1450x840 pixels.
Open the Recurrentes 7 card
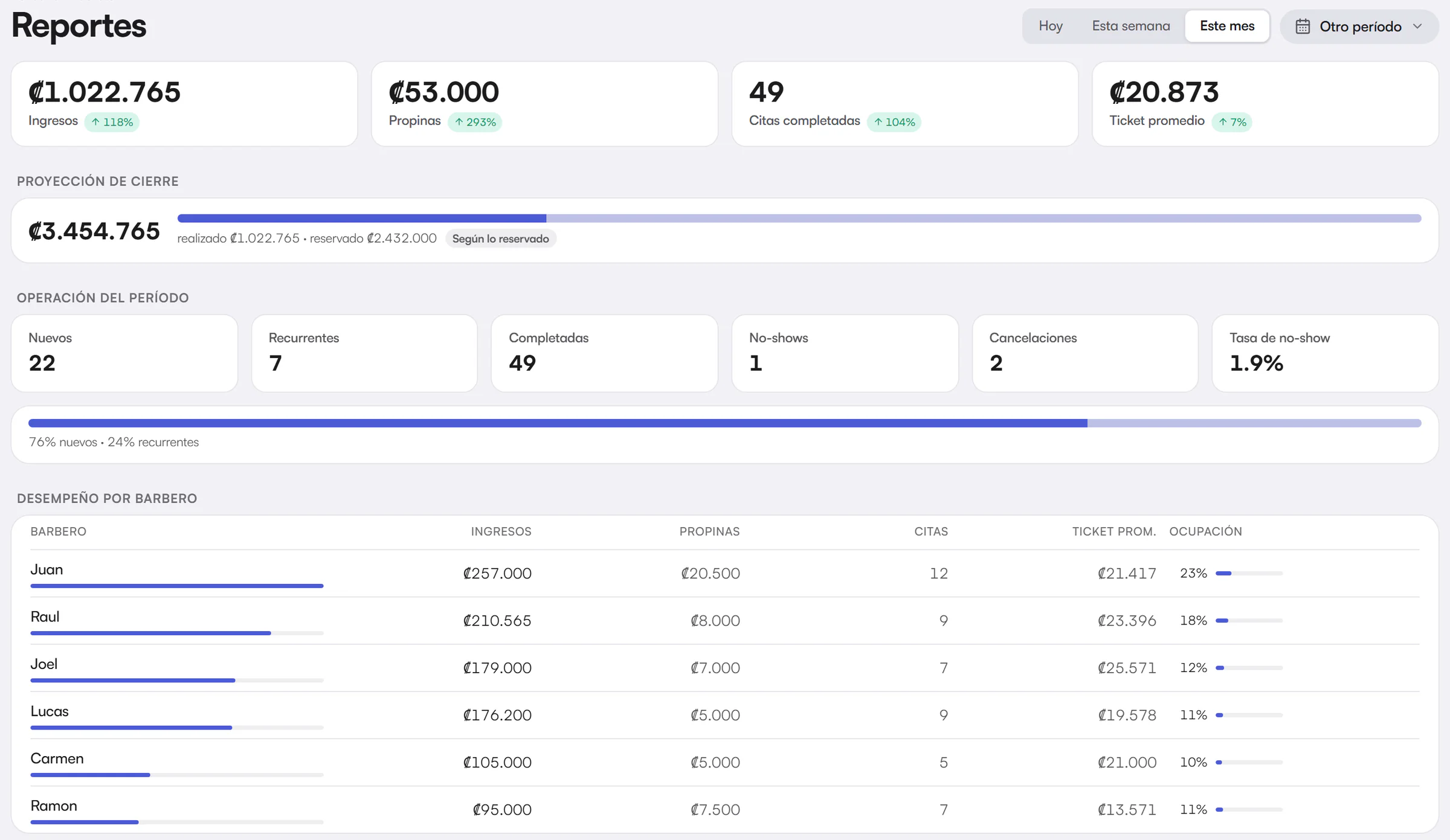364,353
